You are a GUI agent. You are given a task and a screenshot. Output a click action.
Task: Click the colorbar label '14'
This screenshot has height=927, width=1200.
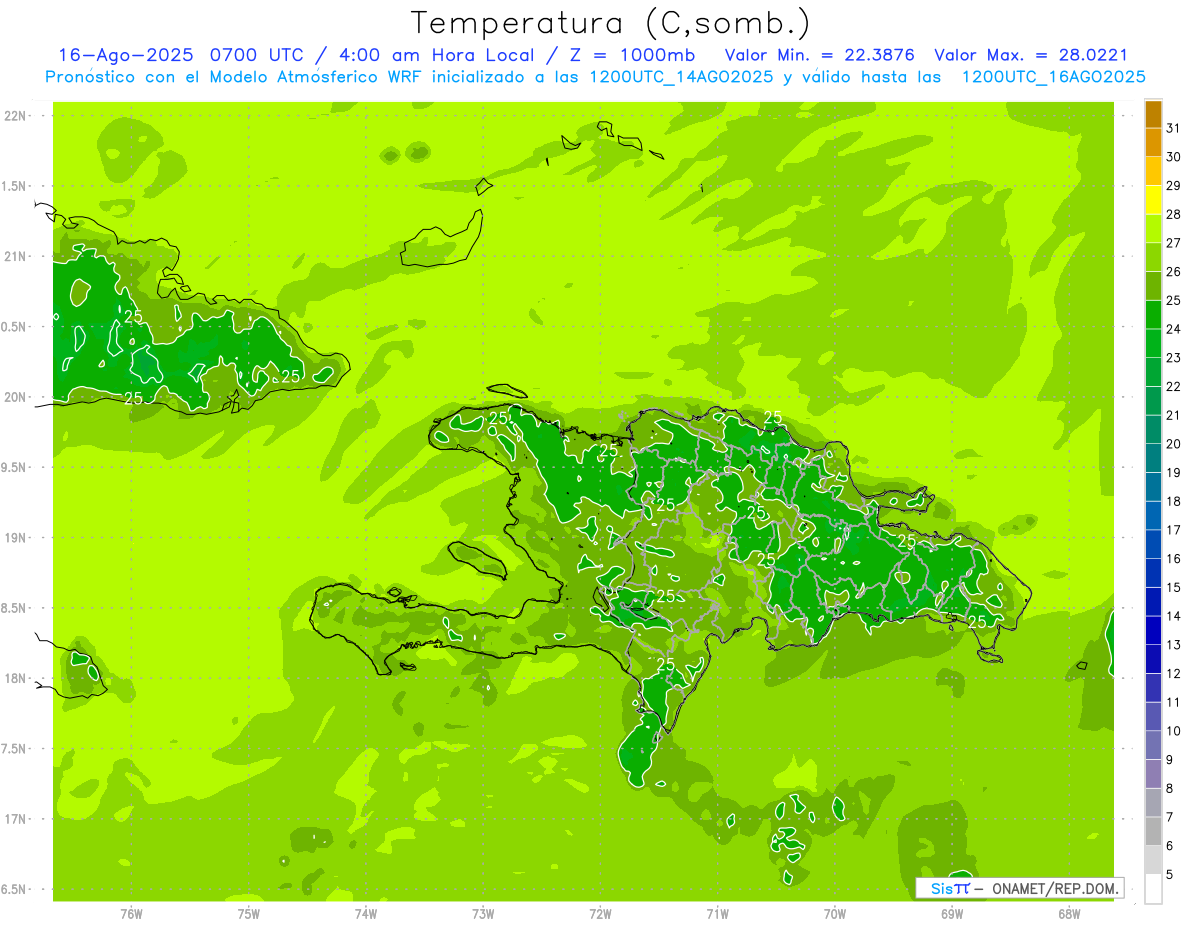click(1174, 616)
